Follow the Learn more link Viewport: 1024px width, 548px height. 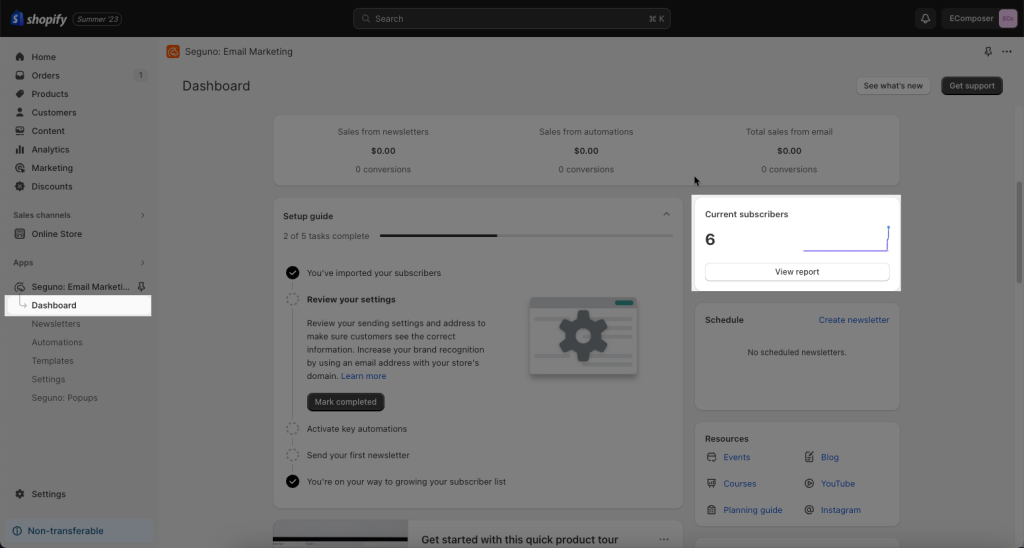click(x=363, y=376)
